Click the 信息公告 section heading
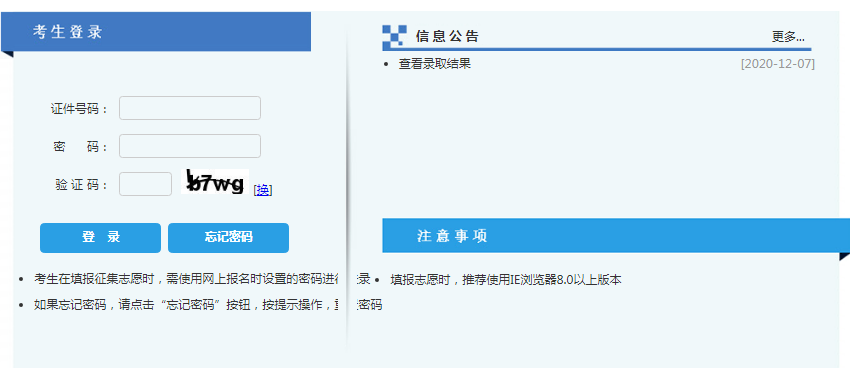 [x=447, y=36]
